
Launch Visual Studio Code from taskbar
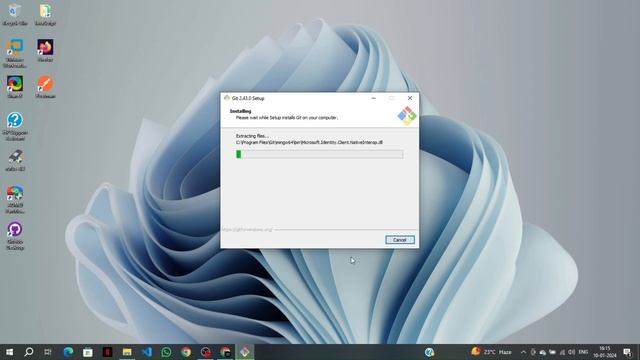click(147, 352)
